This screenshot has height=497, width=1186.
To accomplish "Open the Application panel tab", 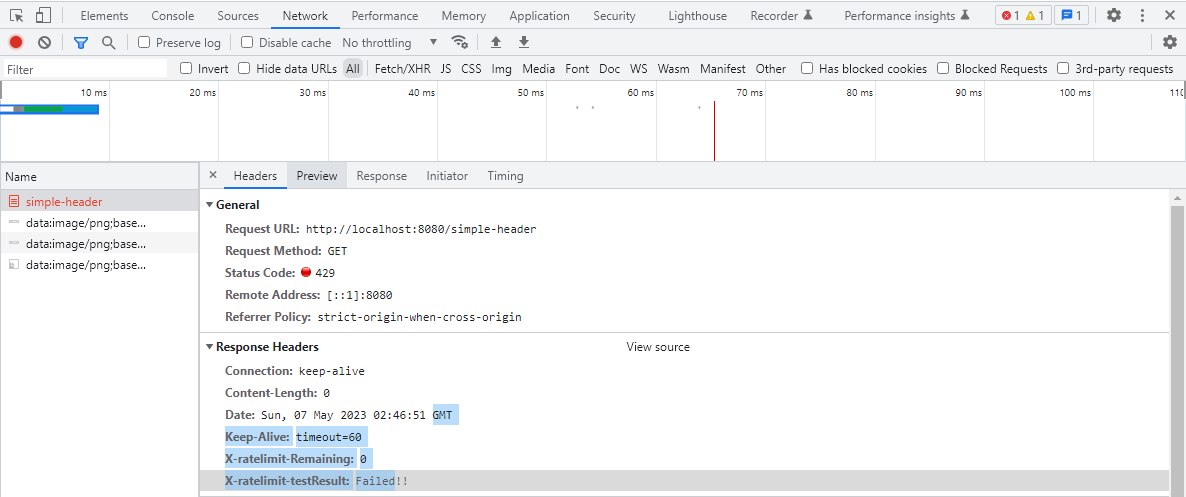I will [x=539, y=16].
